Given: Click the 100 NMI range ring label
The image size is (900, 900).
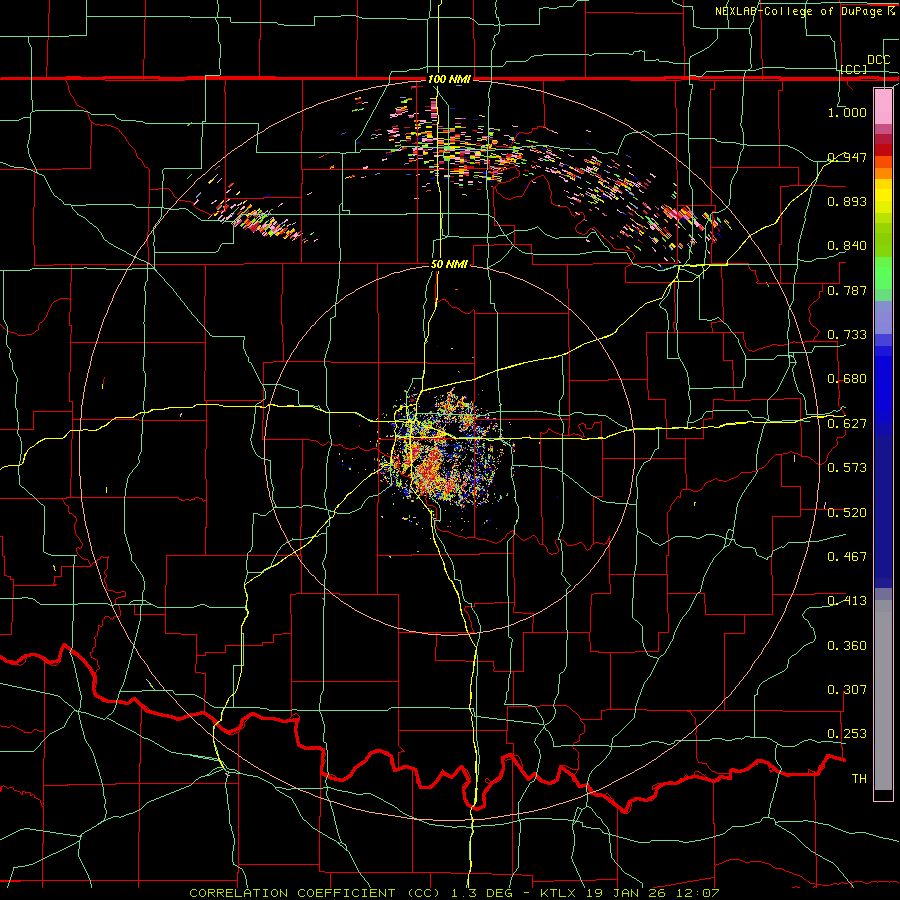Looking at the screenshot, I should tap(449, 79).
